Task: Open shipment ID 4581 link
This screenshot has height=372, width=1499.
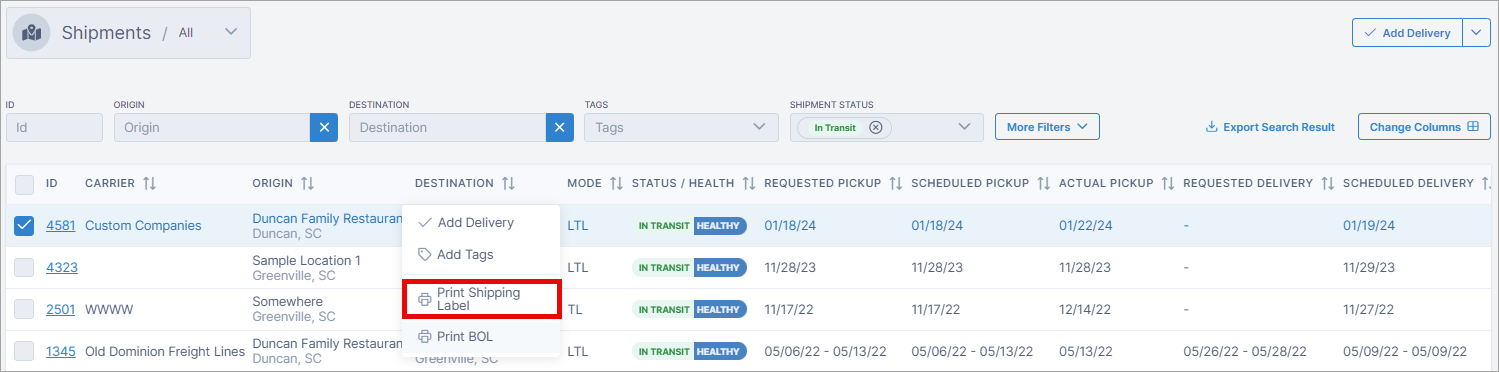Action: coord(60,226)
